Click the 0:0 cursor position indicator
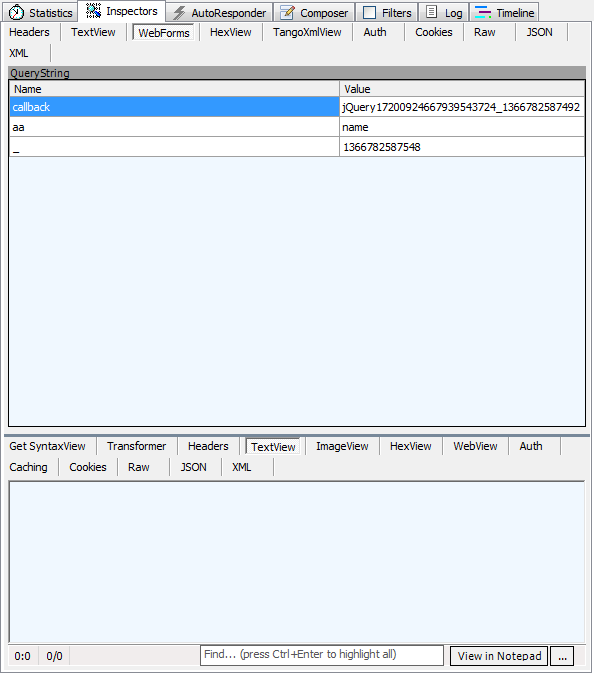Screen dimensions: 594x674 click(x=22, y=656)
